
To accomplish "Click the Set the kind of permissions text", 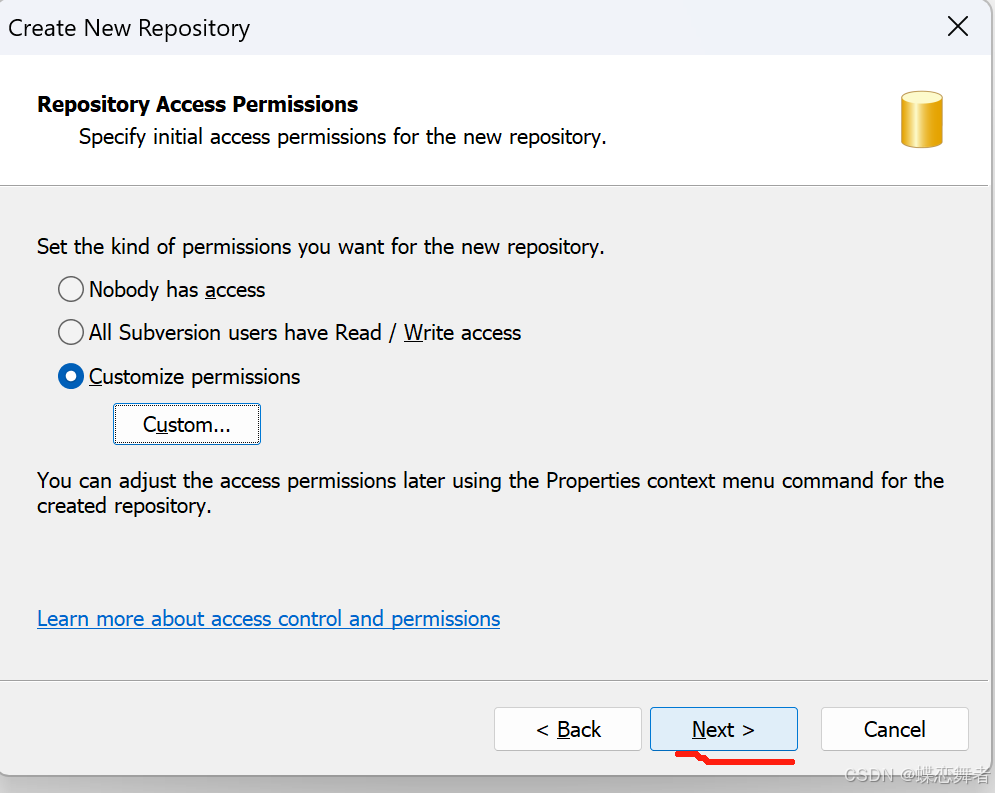I will click(x=320, y=247).
